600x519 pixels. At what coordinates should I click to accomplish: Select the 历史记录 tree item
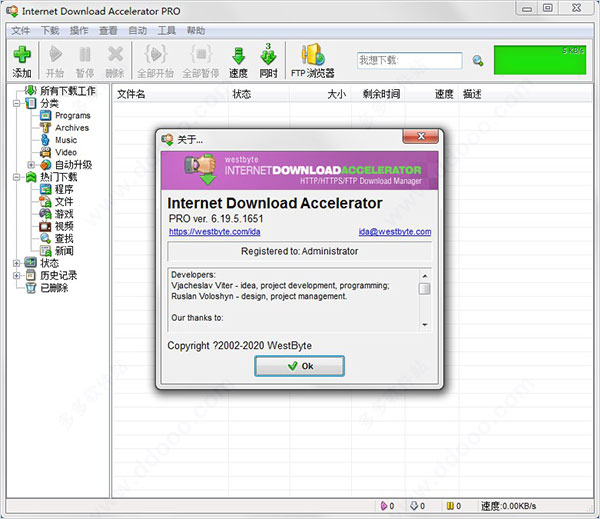click(59, 275)
